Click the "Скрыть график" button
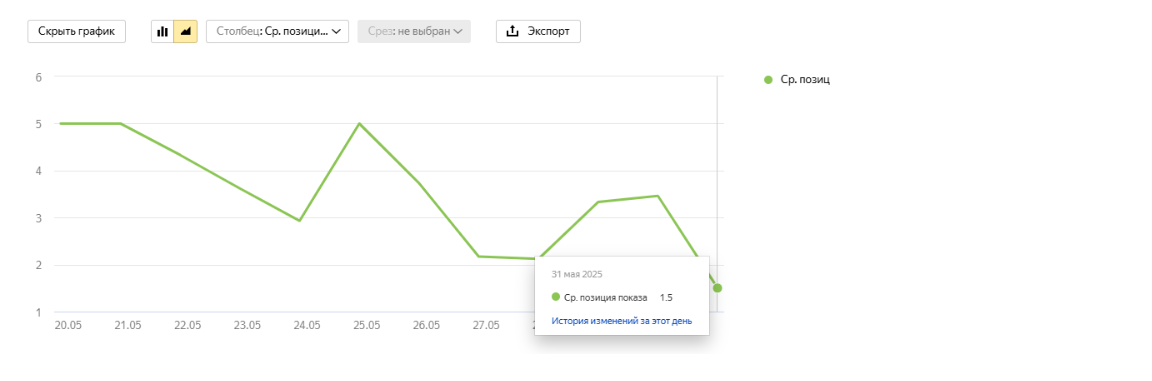This screenshot has width=1152, height=381. pyautogui.click(x=76, y=32)
